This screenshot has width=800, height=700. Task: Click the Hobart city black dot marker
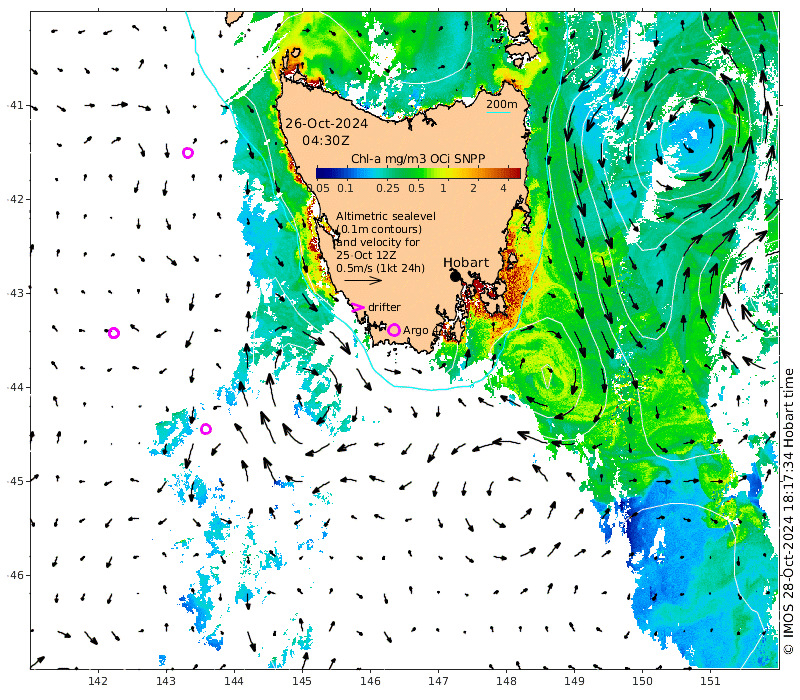coord(455,276)
